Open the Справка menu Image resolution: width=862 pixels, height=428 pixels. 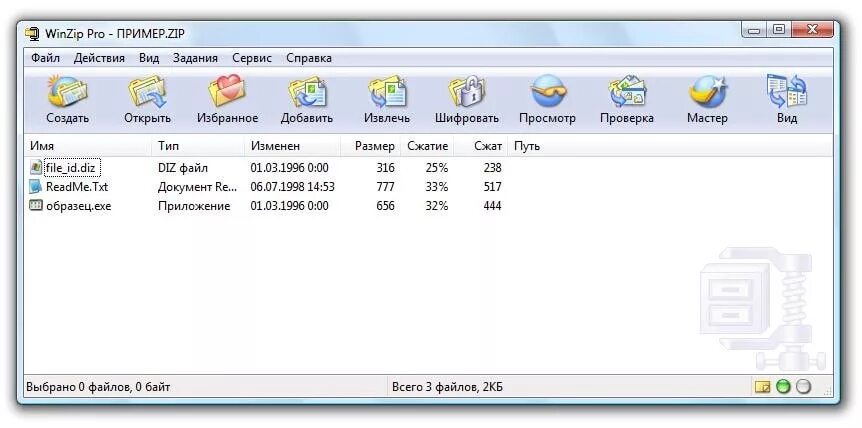[309, 58]
